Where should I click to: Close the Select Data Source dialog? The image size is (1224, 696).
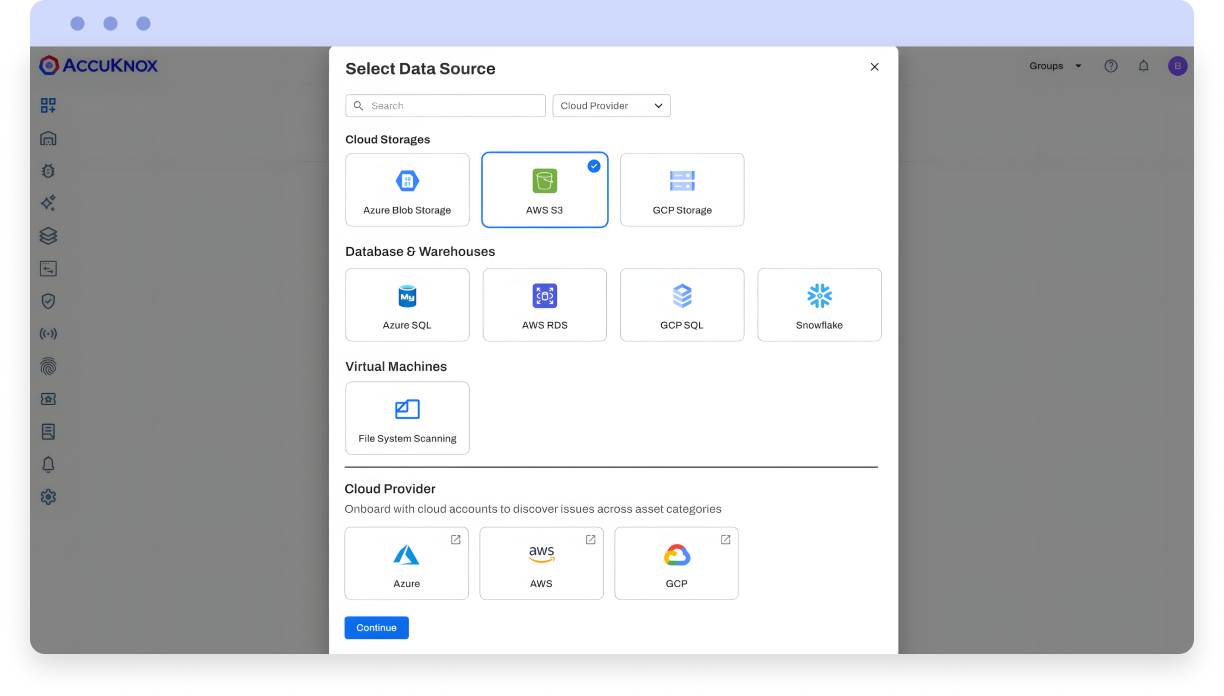tap(875, 67)
